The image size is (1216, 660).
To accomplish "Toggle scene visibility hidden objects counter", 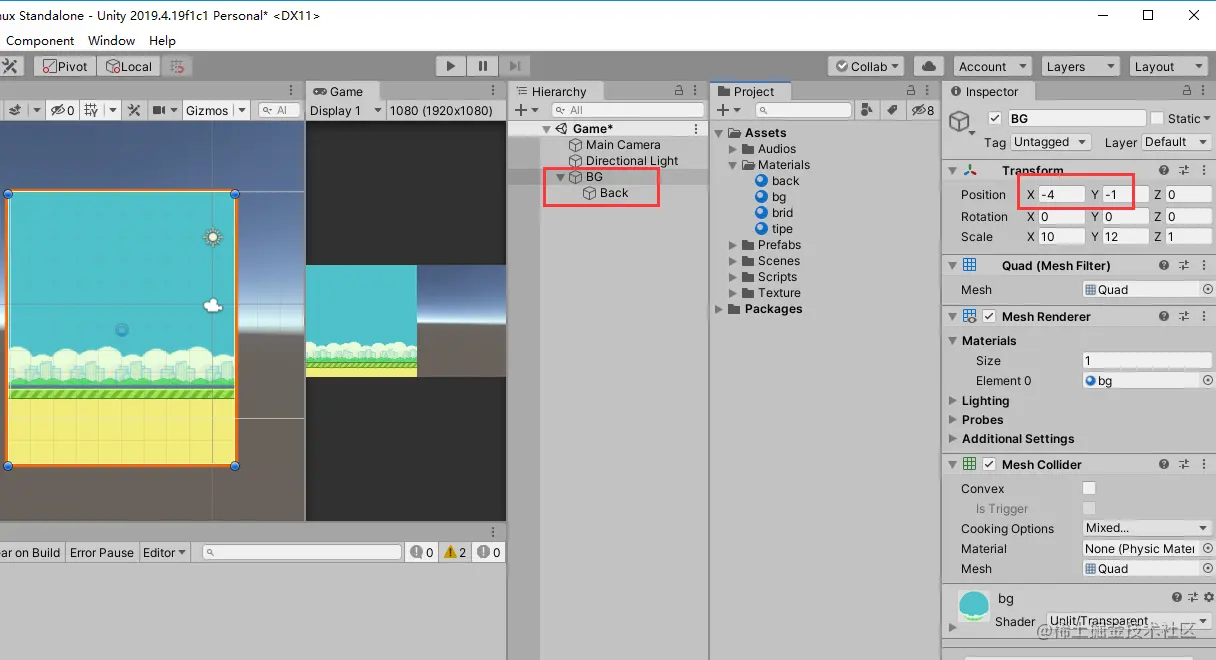I will pos(63,110).
